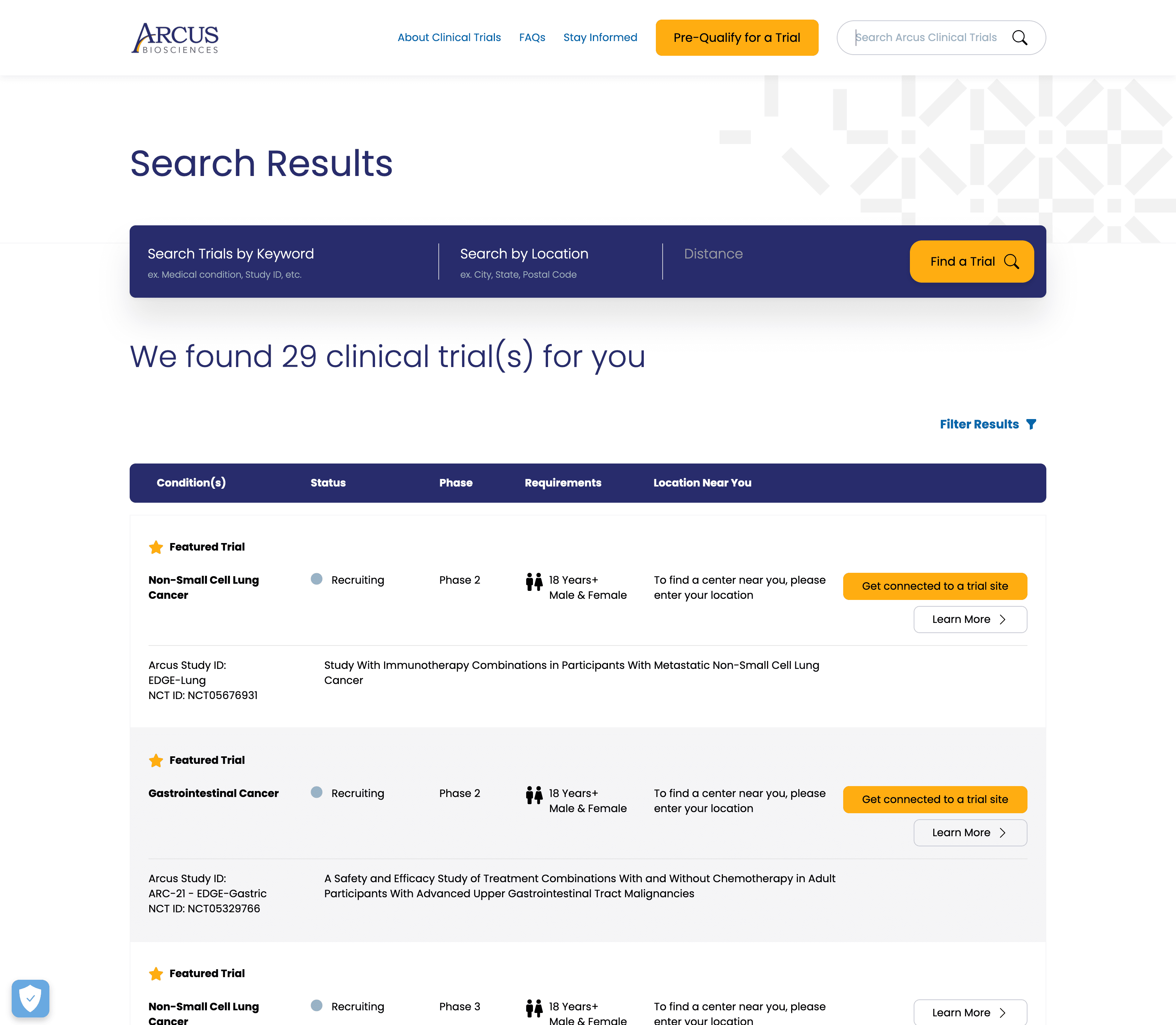Click the search magnifier icon
Screen dimensions: 1176x1025
pyautogui.click(x=1021, y=37)
